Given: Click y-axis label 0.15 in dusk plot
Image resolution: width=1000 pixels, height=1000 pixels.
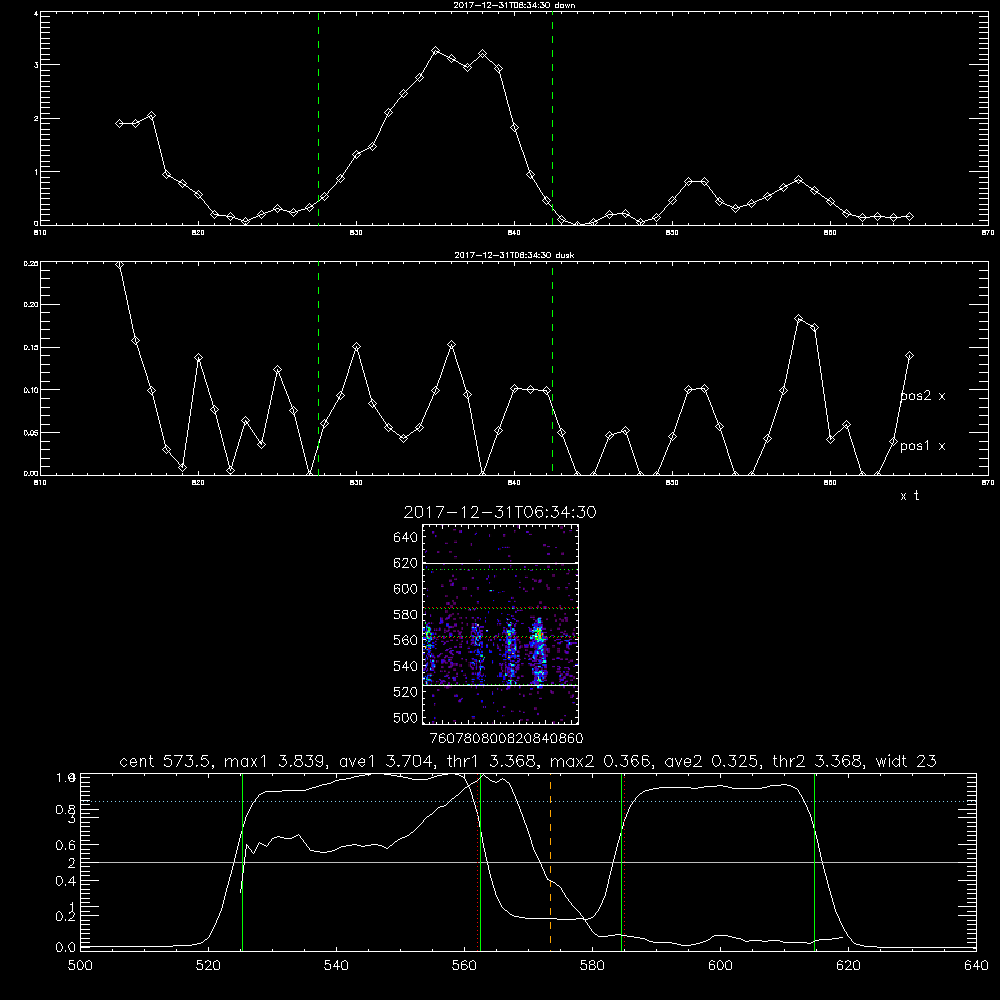Looking at the screenshot, I should point(31,348).
